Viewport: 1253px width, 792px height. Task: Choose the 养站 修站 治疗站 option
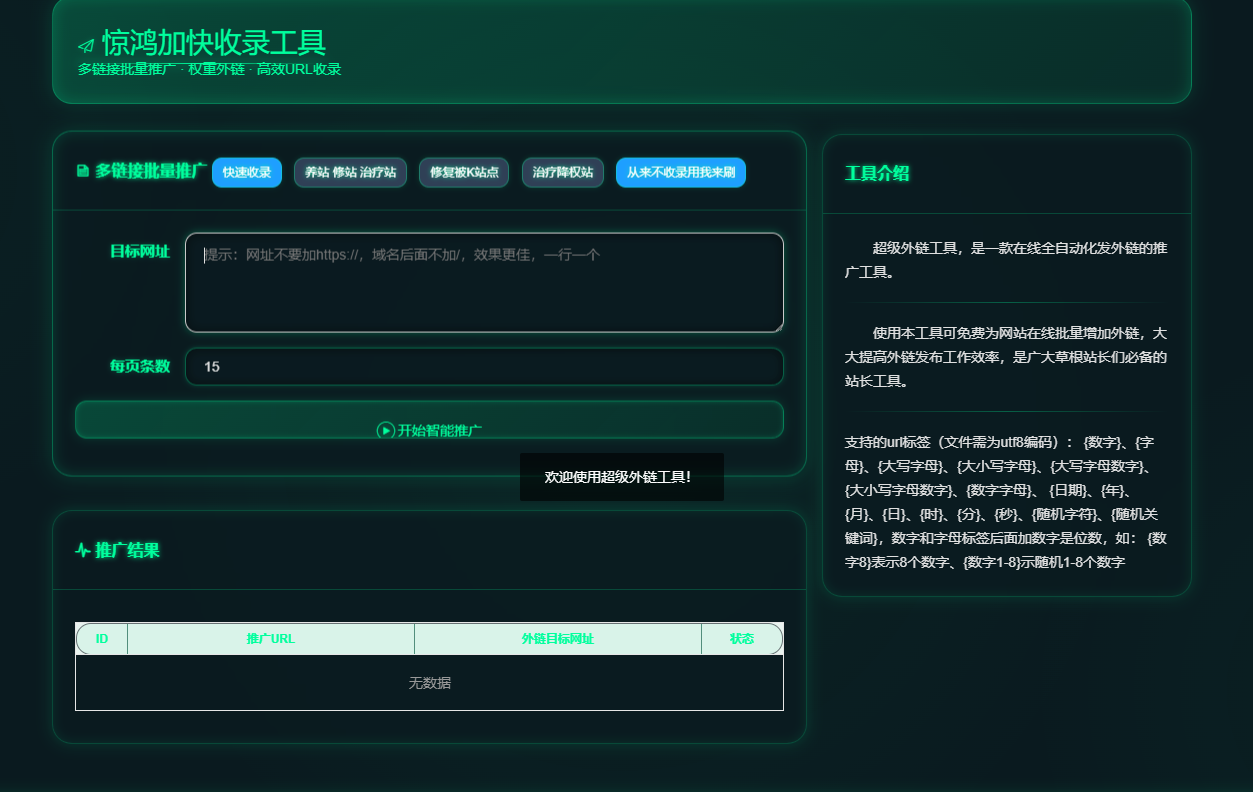pos(350,172)
